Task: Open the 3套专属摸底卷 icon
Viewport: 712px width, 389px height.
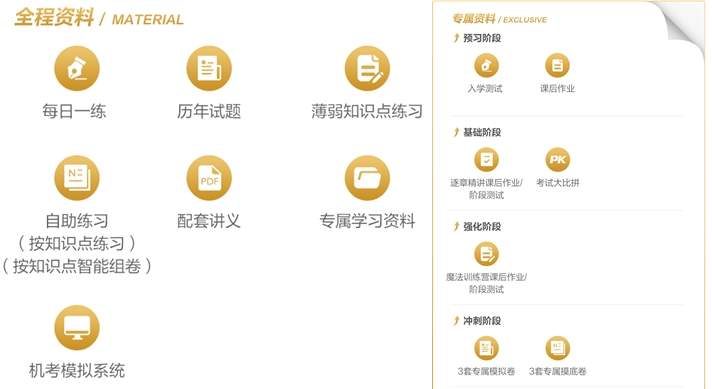Action: 557,348
